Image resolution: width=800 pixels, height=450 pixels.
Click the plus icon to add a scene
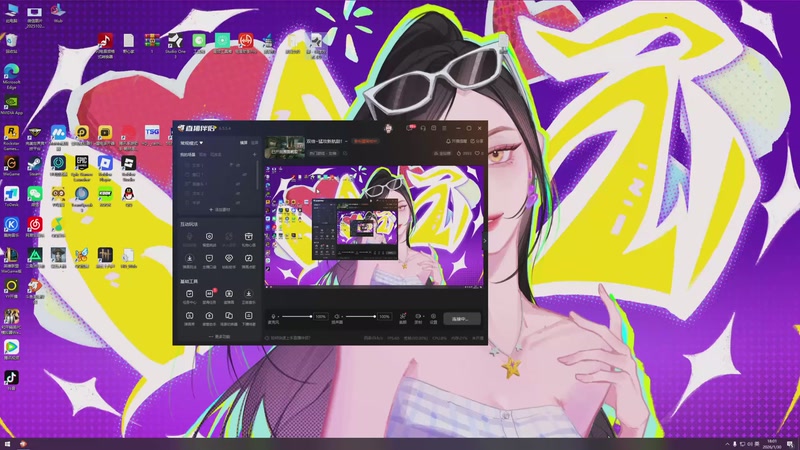(x=254, y=154)
